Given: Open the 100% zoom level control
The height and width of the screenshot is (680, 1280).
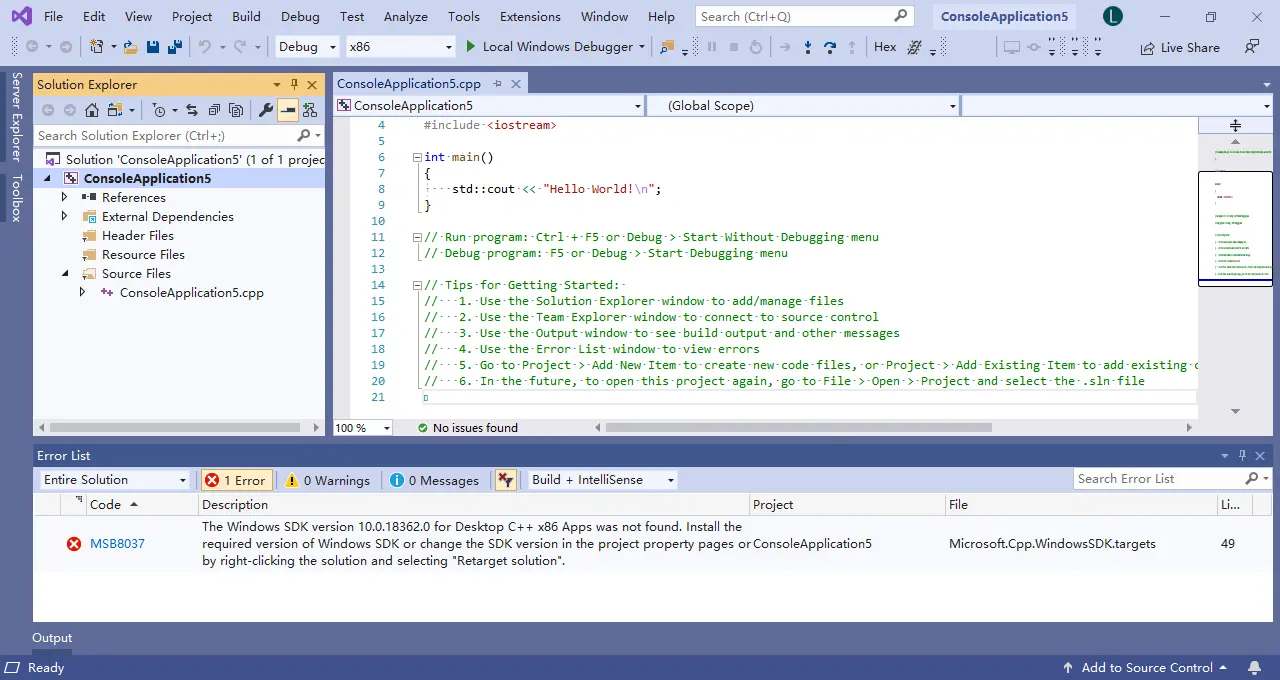Looking at the screenshot, I should tap(362, 427).
